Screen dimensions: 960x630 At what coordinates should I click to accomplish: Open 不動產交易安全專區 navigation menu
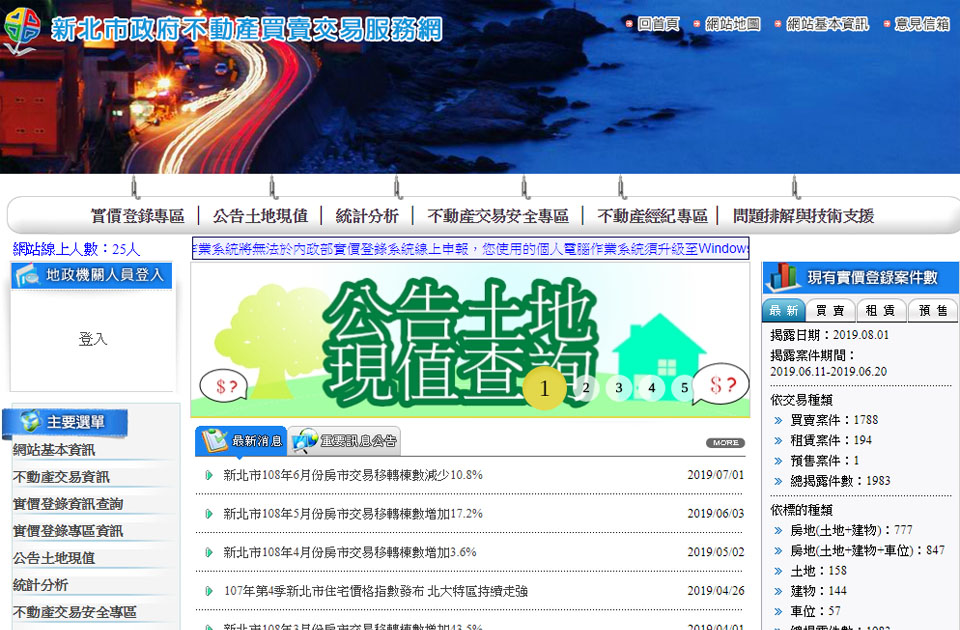tap(498, 216)
